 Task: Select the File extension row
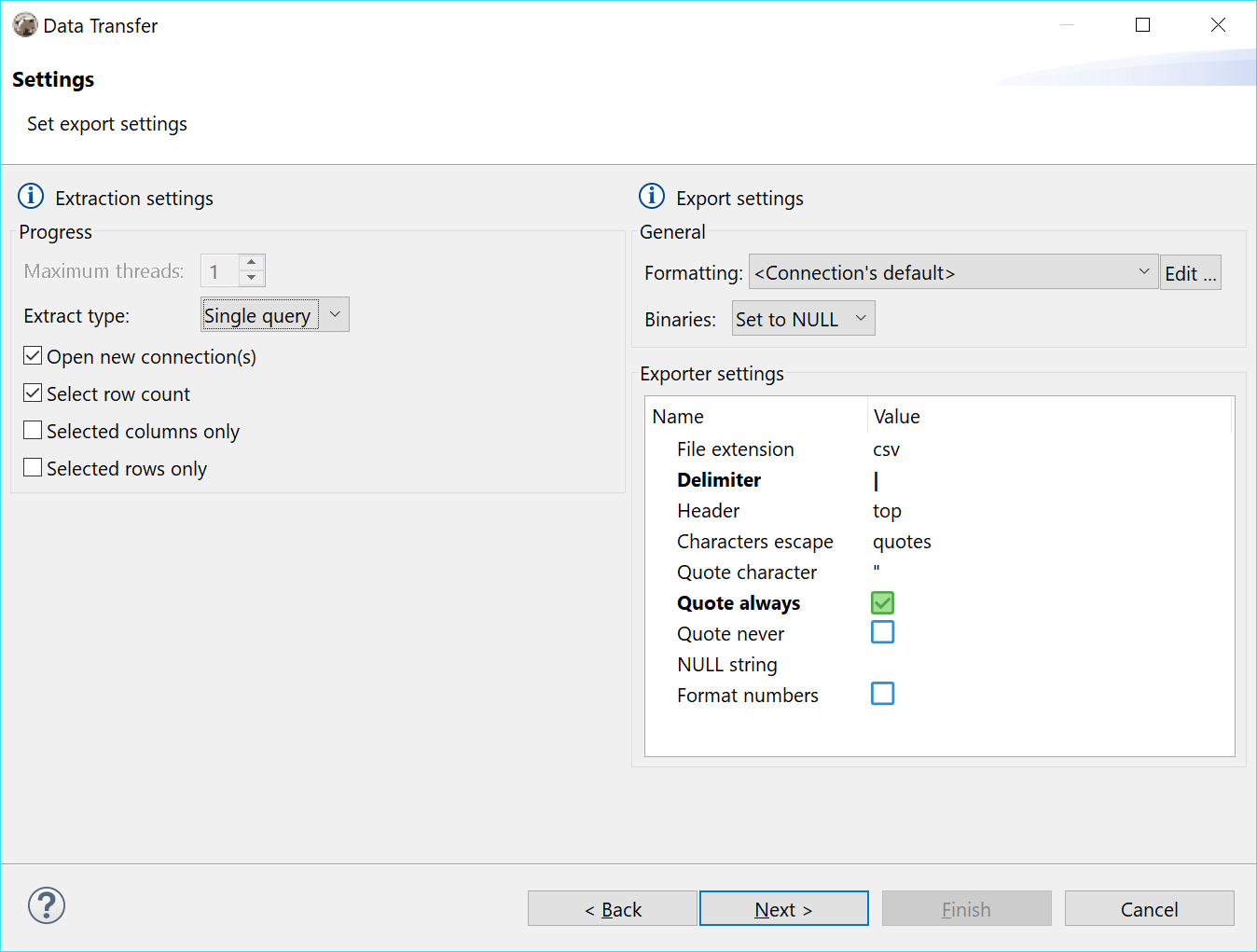pos(939,449)
